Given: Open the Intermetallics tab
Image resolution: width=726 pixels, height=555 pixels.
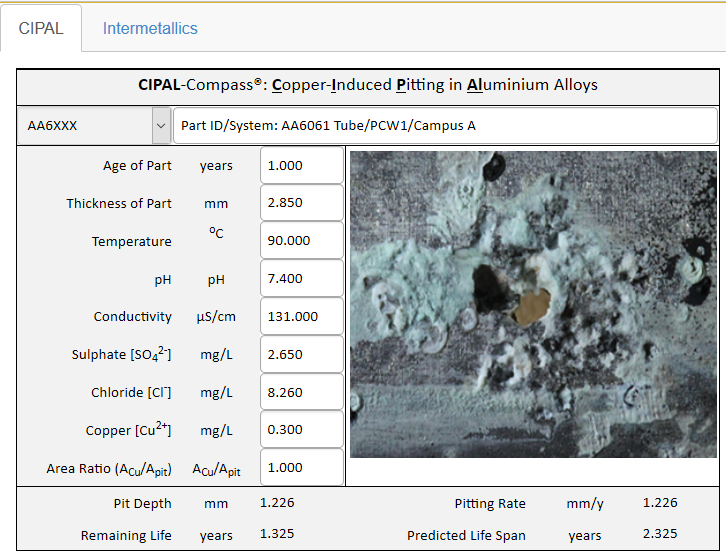Looking at the screenshot, I should coord(150,29).
